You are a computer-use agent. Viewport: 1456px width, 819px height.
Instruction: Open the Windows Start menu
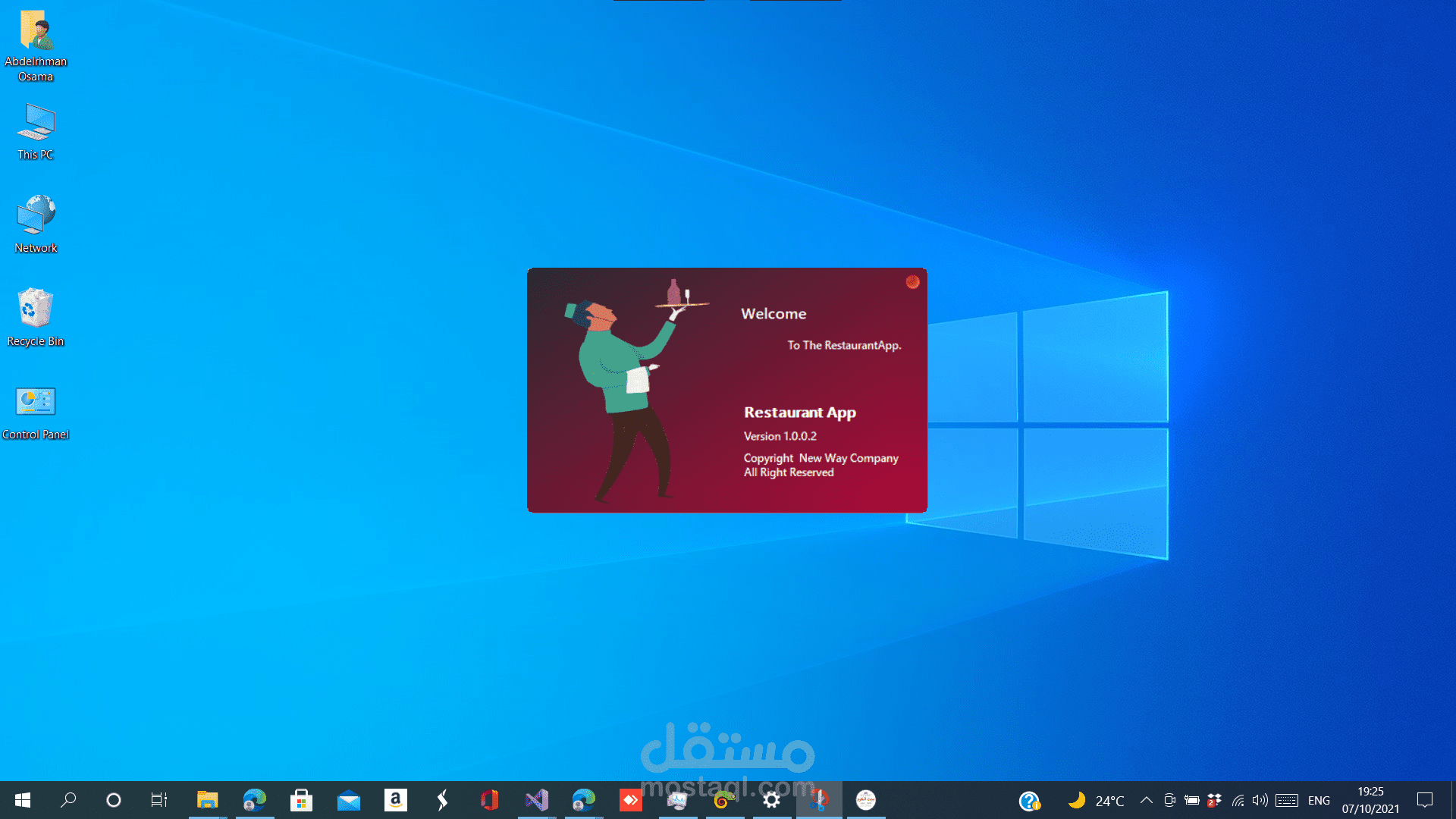coord(23,800)
